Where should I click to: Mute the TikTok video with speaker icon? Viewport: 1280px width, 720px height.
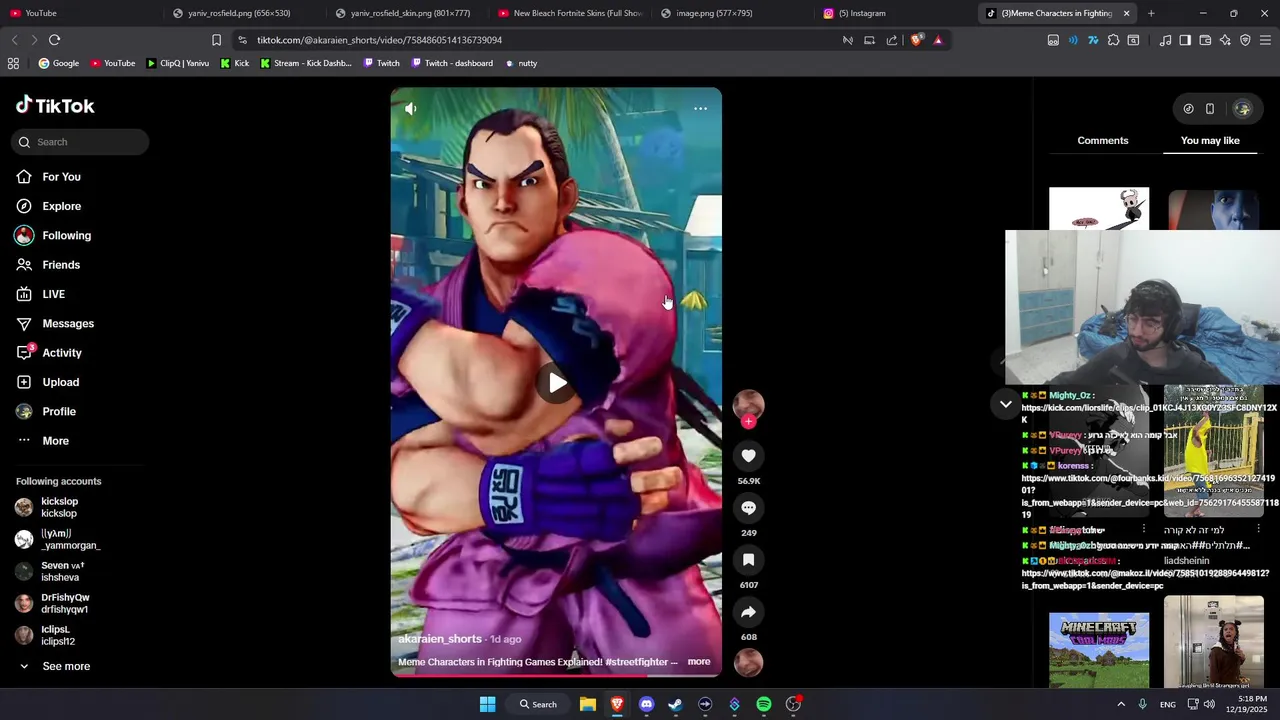coord(410,108)
